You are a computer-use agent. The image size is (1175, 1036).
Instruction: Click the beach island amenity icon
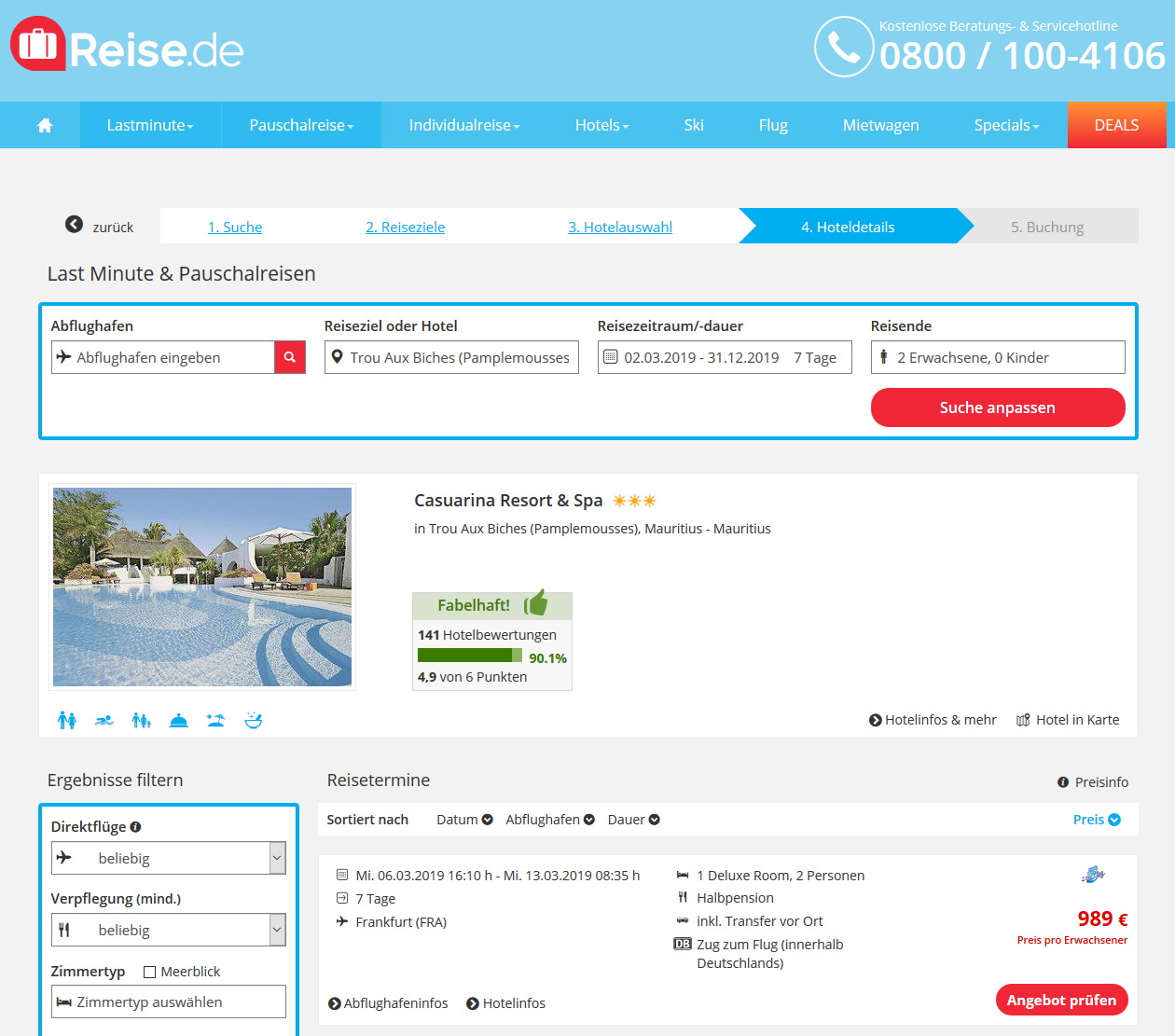click(215, 720)
